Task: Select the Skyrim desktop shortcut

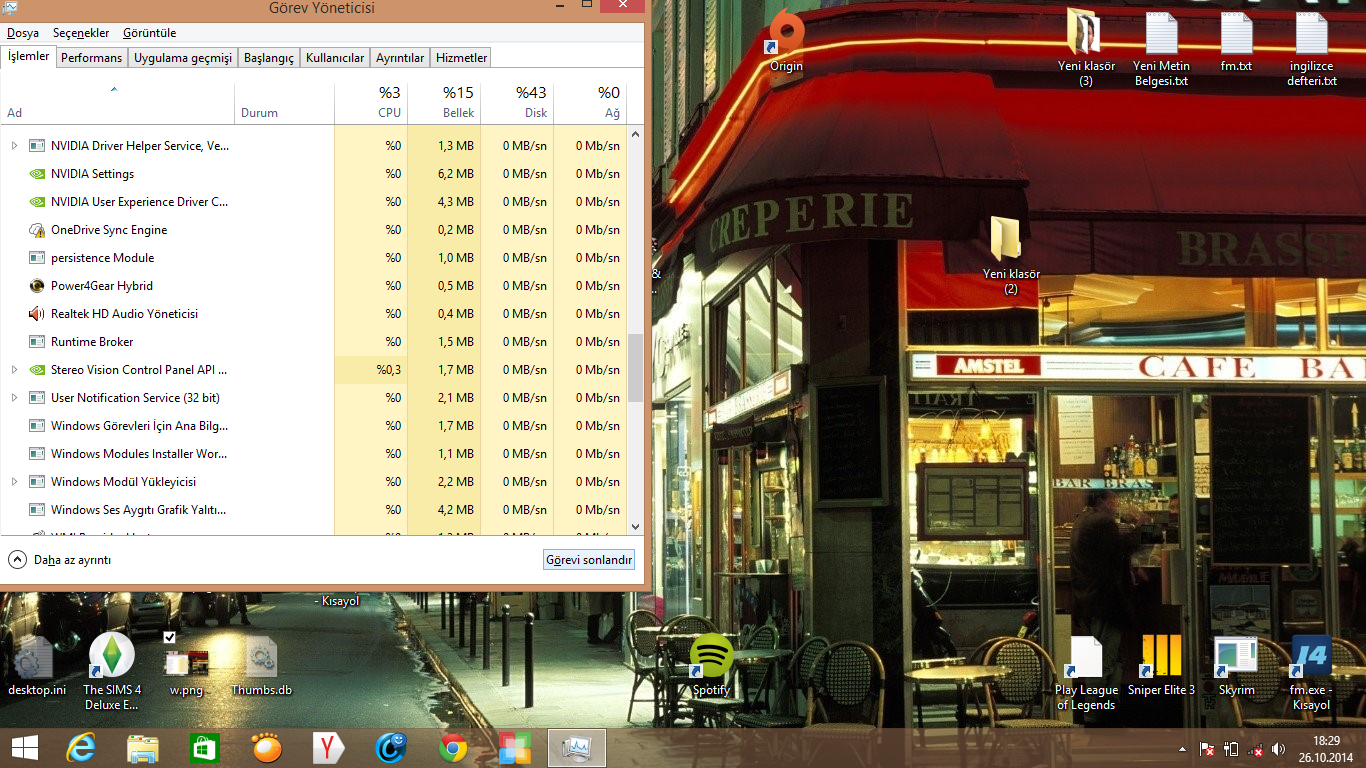Action: pyautogui.click(x=1236, y=665)
